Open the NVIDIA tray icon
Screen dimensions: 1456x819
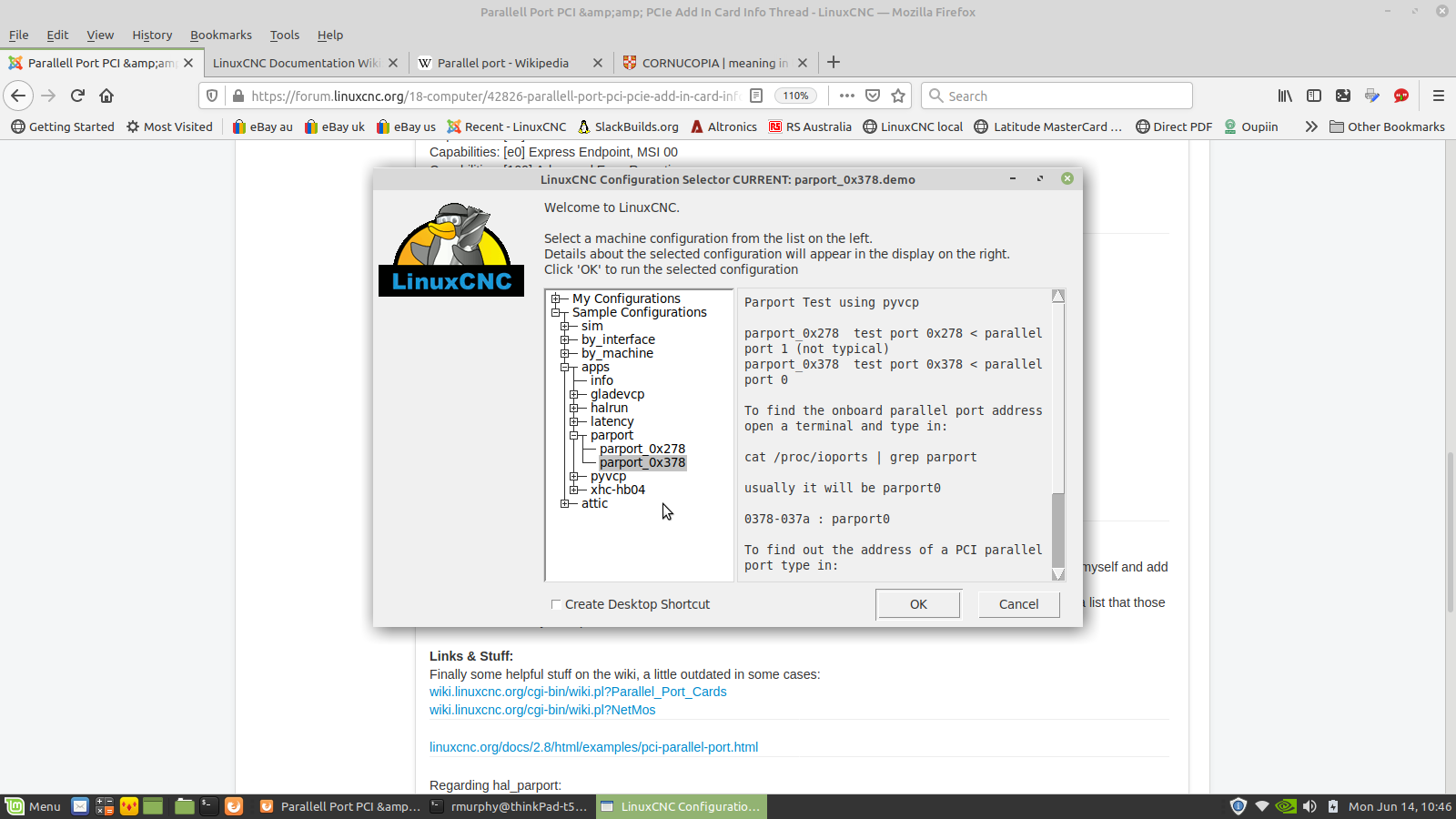coord(1285,806)
